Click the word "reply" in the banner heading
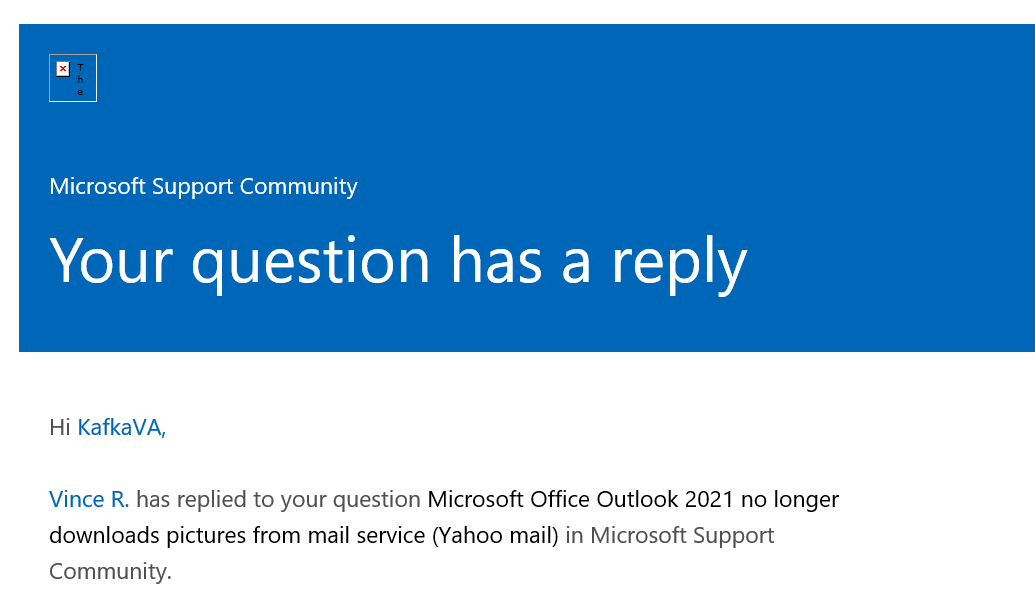The width and height of the screenshot is (1035, 607). 679,262
